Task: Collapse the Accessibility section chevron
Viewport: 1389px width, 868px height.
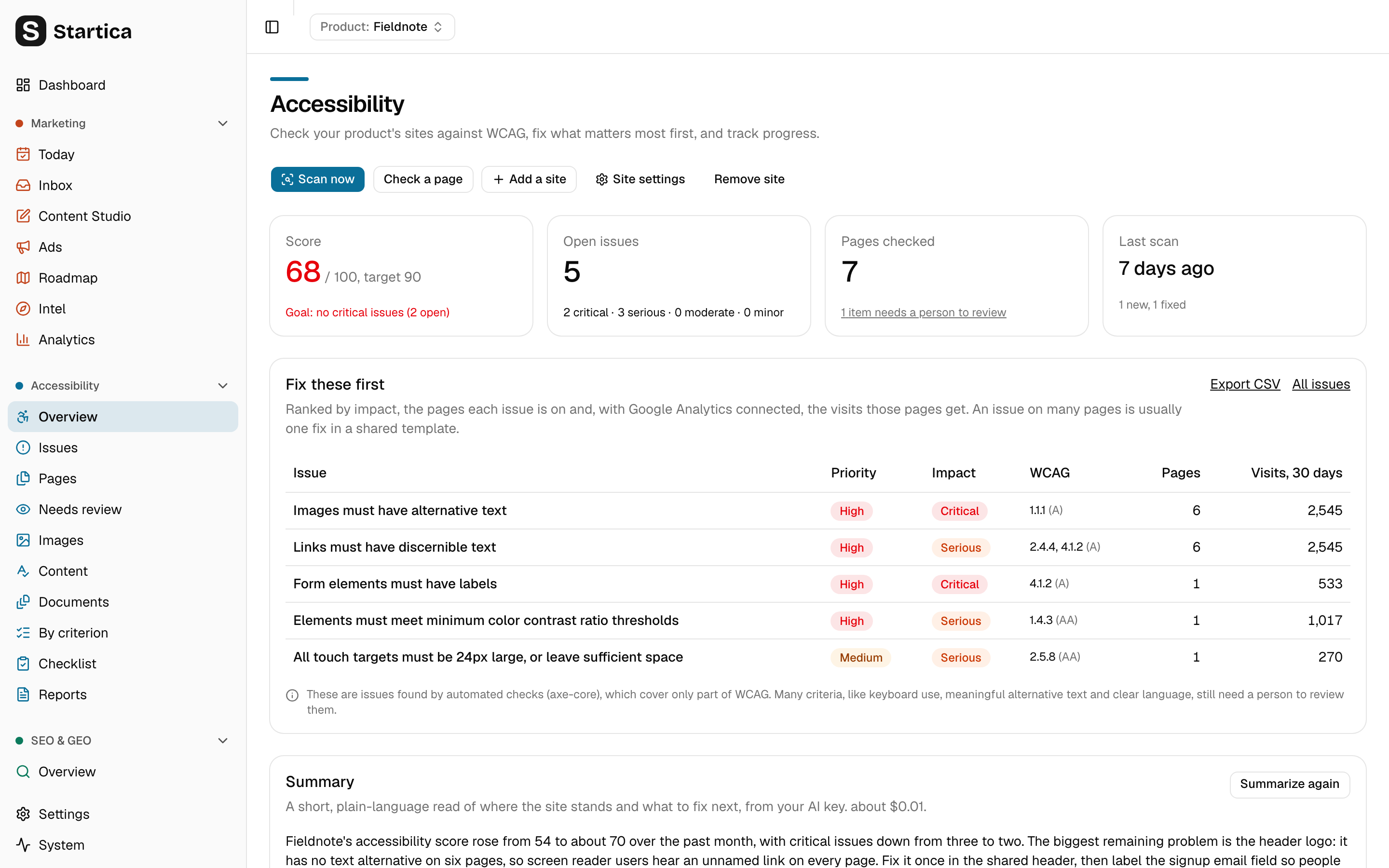Action: click(223, 386)
